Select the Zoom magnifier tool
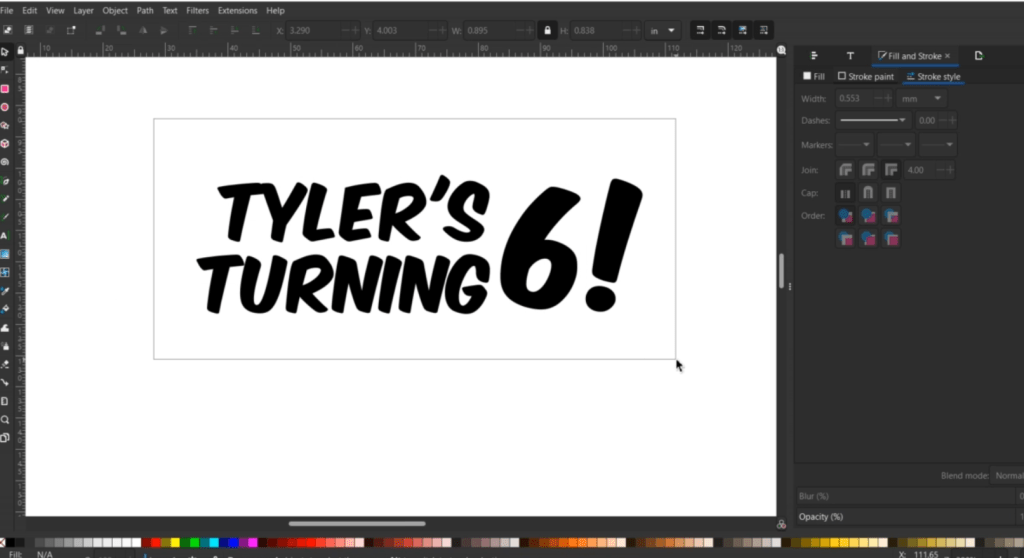 point(5,419)
